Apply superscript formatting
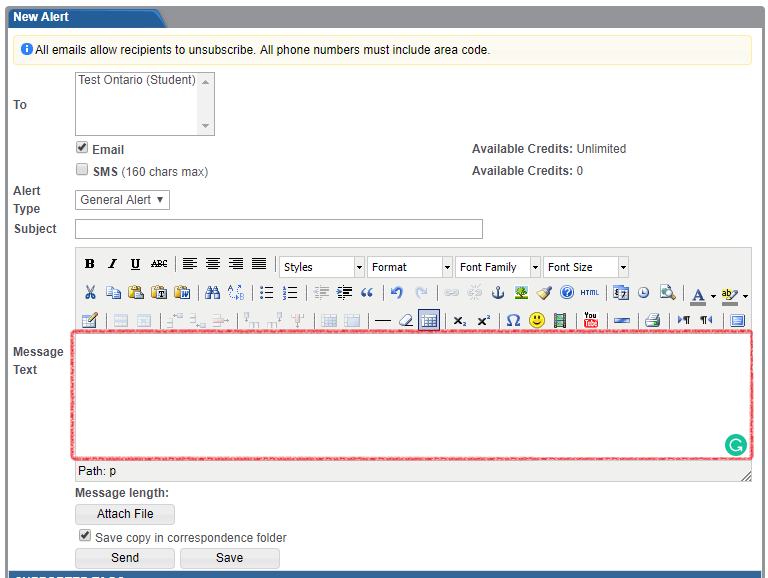Screen dimensions: 768x578 tap(483, 320)
